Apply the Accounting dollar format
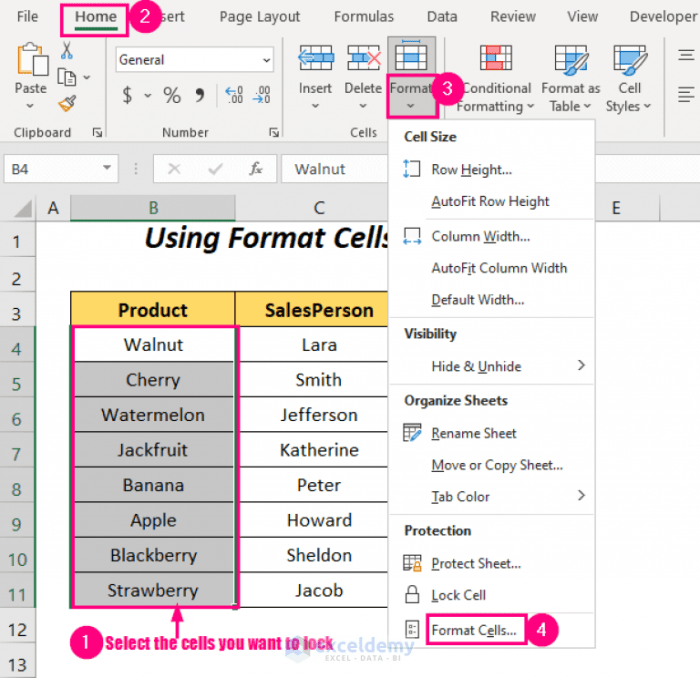The image size is (700, 678). coord(127,95)
